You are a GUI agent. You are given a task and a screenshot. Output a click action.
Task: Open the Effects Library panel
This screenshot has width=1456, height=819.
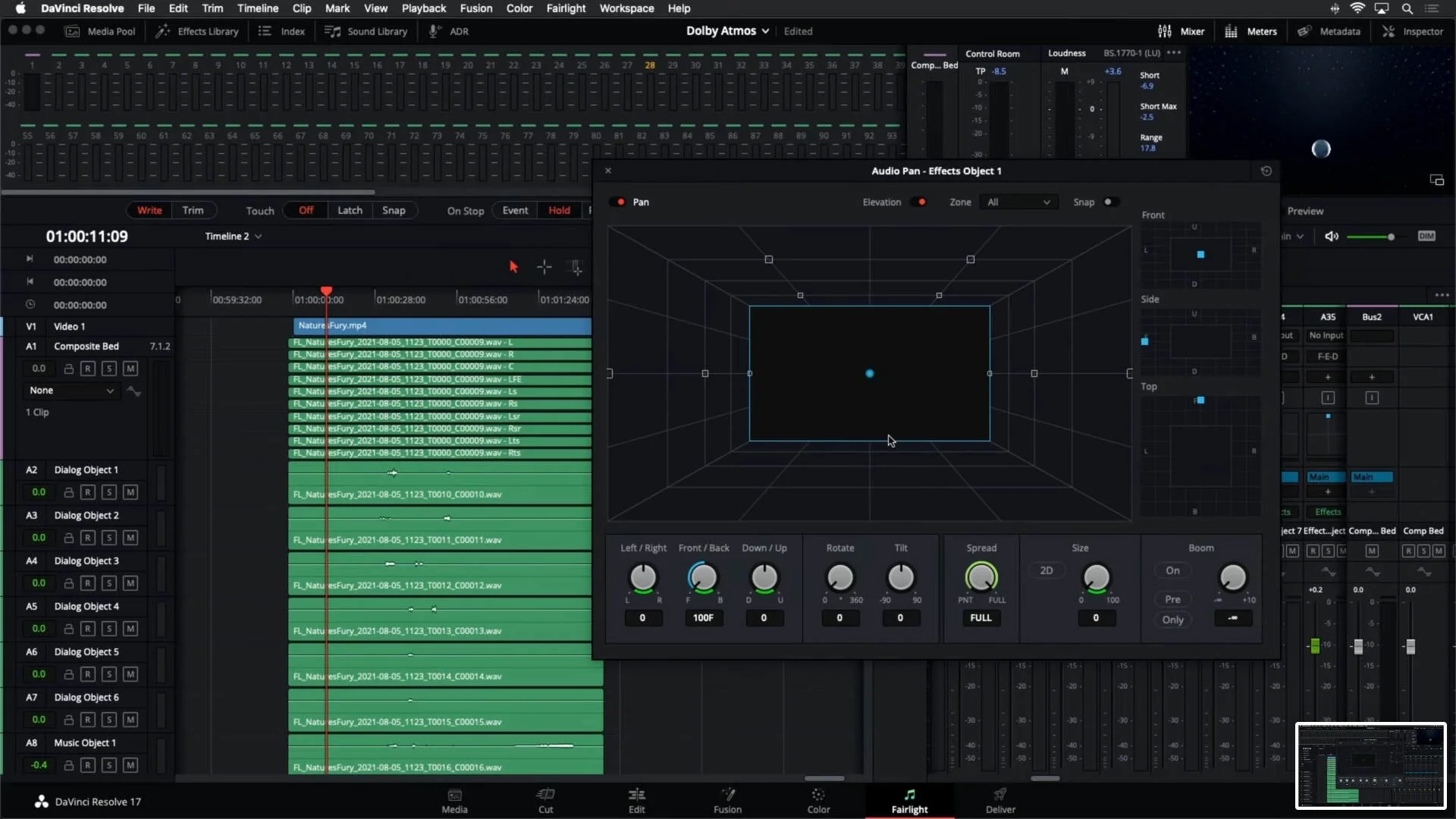pyautogui.click(x=197, y=31)
